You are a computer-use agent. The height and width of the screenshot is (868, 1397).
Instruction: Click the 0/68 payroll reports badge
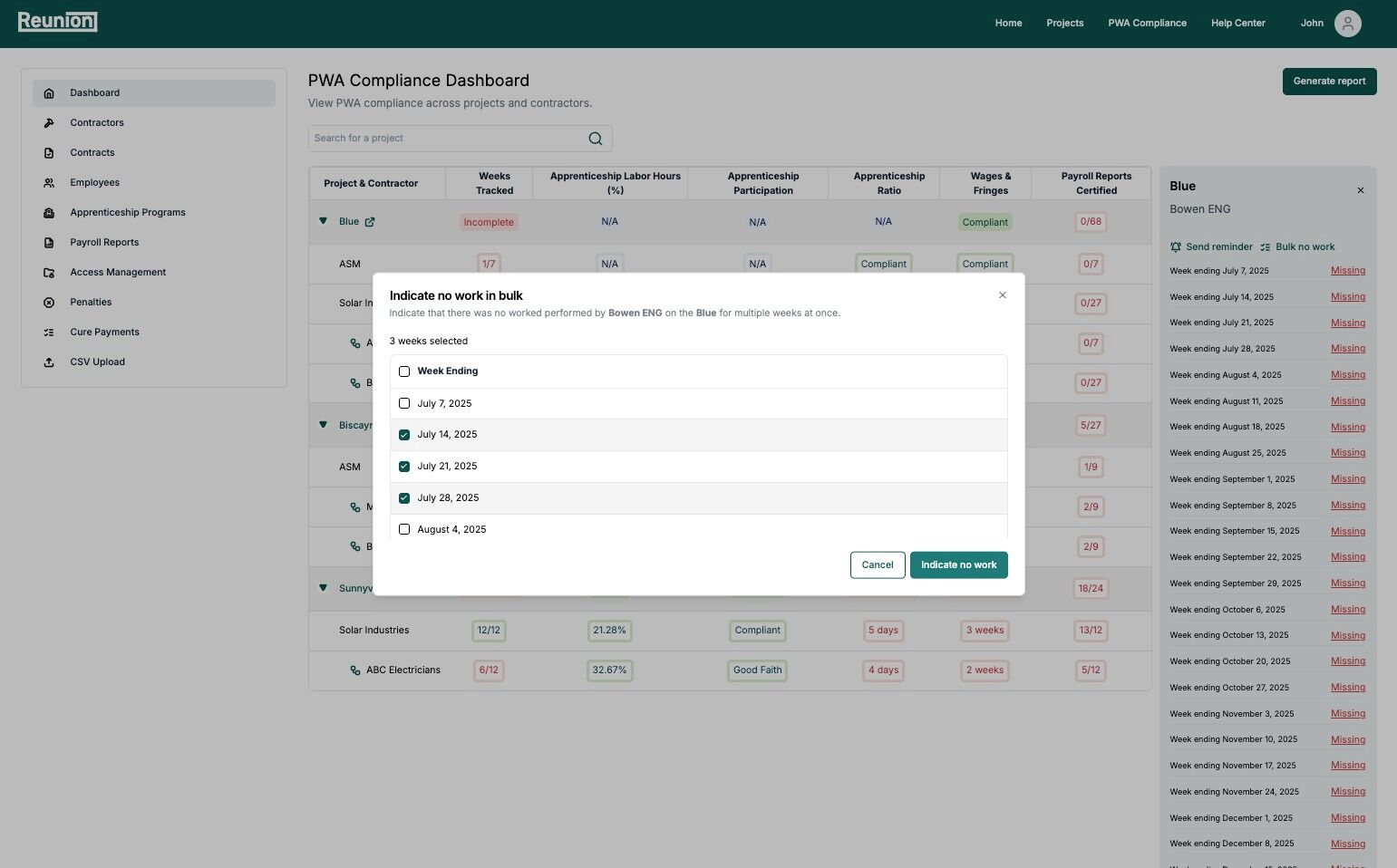click(1091, 222)
